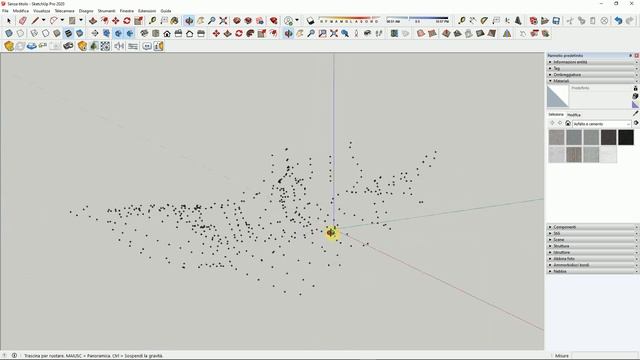The height and width of the screenshot is (360, 640).
Task: Open the Arc tool dropdown arrow
Action: click(x=62, y=20)
